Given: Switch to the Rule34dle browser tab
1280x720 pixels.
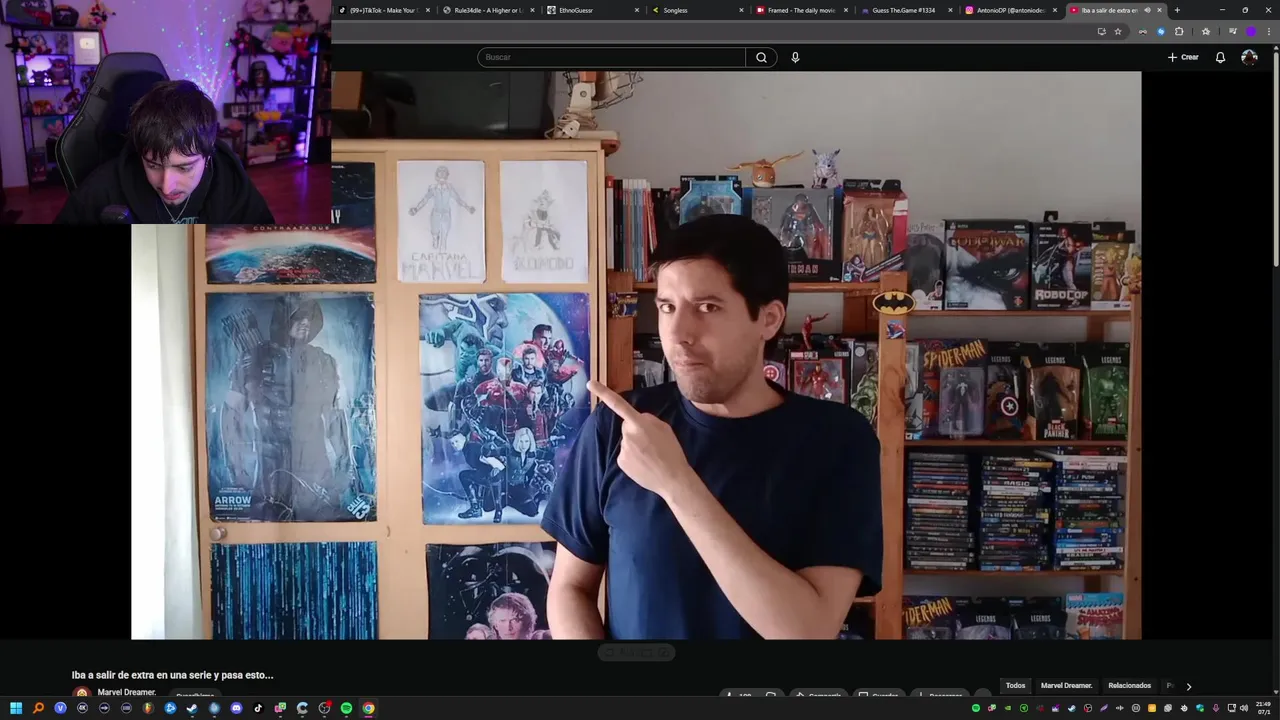Looking at the screenshot, I should pos(487,10).
